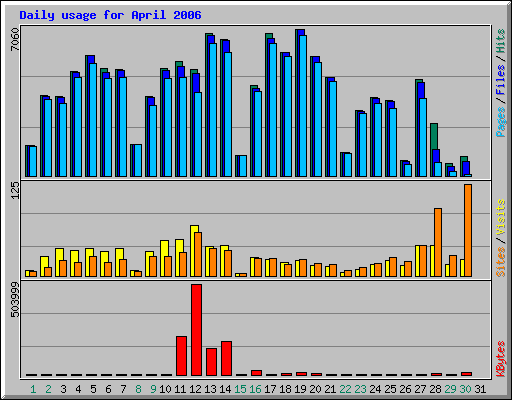Click the tall orange sites bar for day 30
The image size is (512, 400).
click(x=468, y=230)
